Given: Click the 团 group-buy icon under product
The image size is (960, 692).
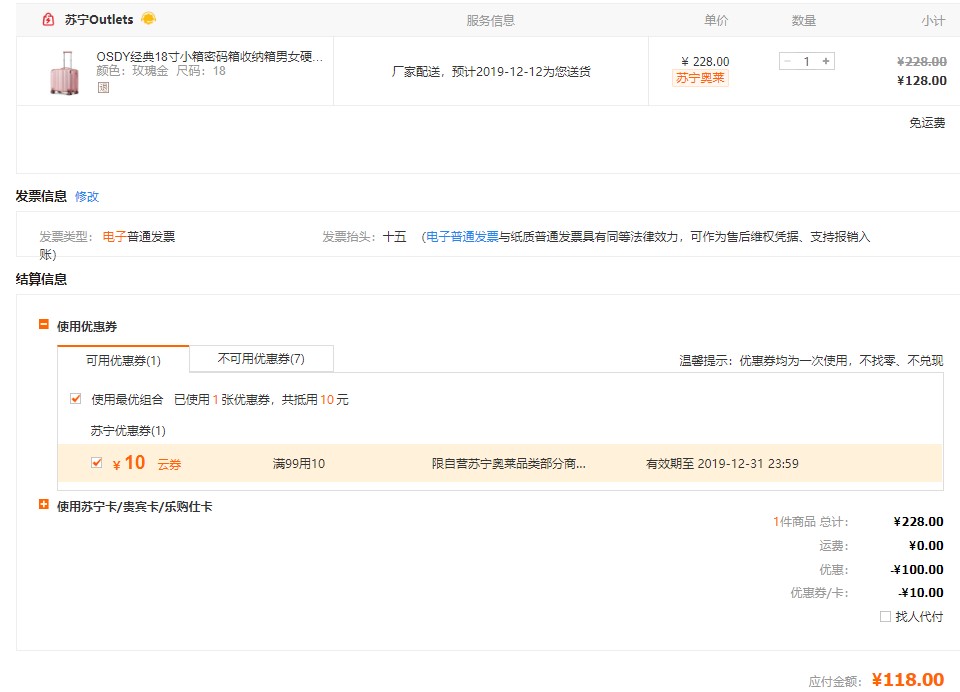Looking at the screenshot, I should pyautogui.click(x=103, y=88).
